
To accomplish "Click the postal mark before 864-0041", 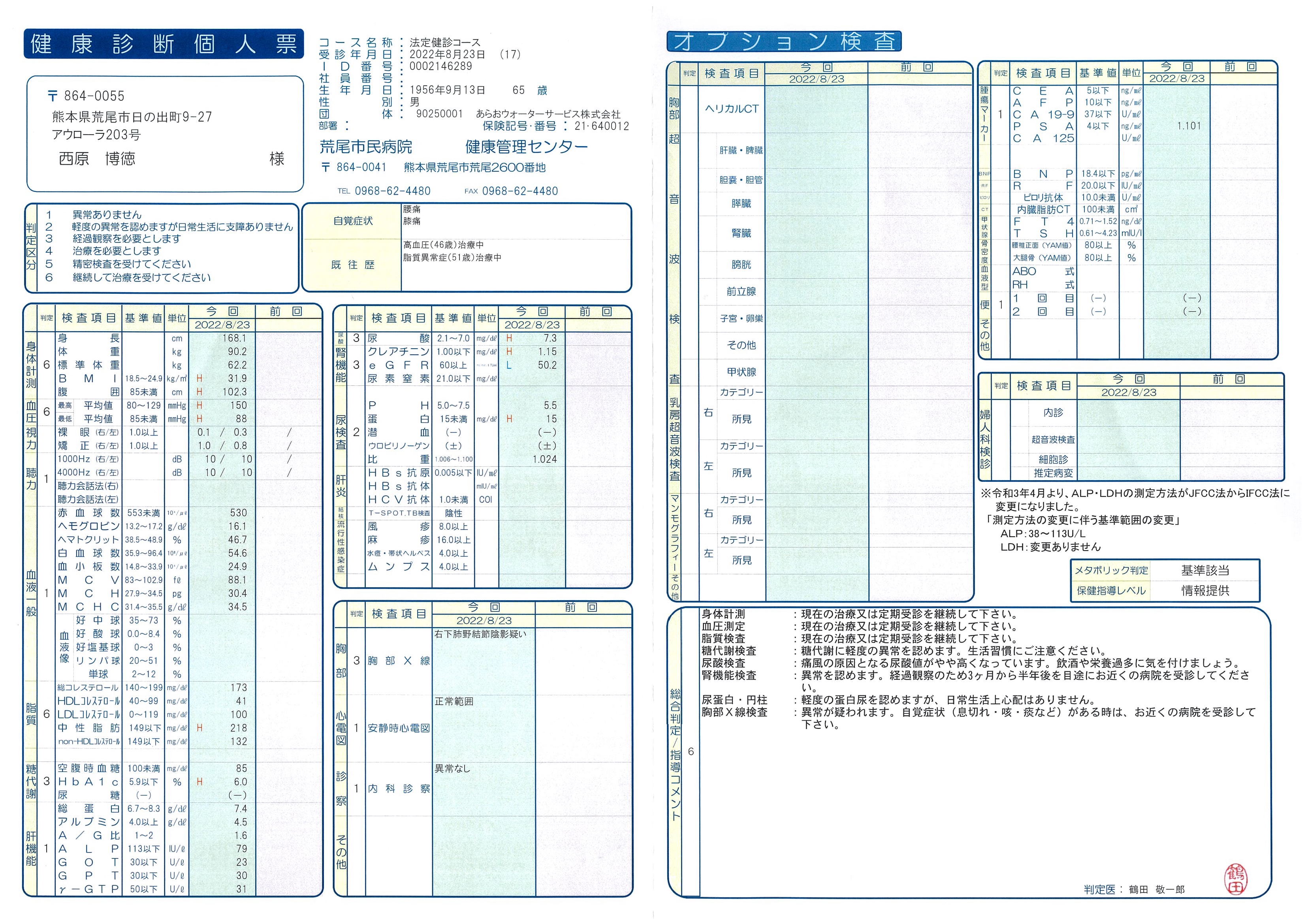I will click(326, 167).
